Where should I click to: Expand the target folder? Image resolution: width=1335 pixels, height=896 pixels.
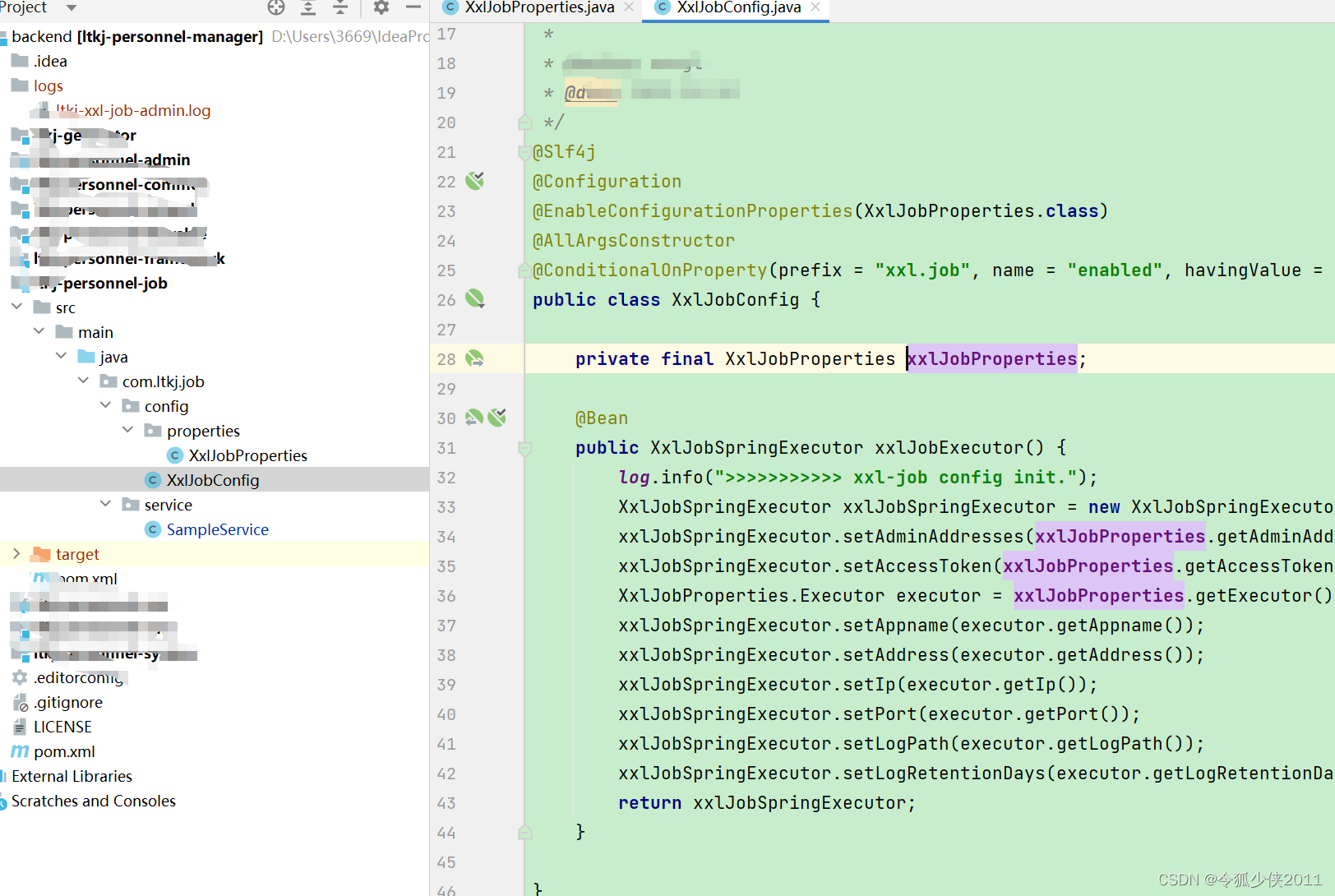click(17, 553)
